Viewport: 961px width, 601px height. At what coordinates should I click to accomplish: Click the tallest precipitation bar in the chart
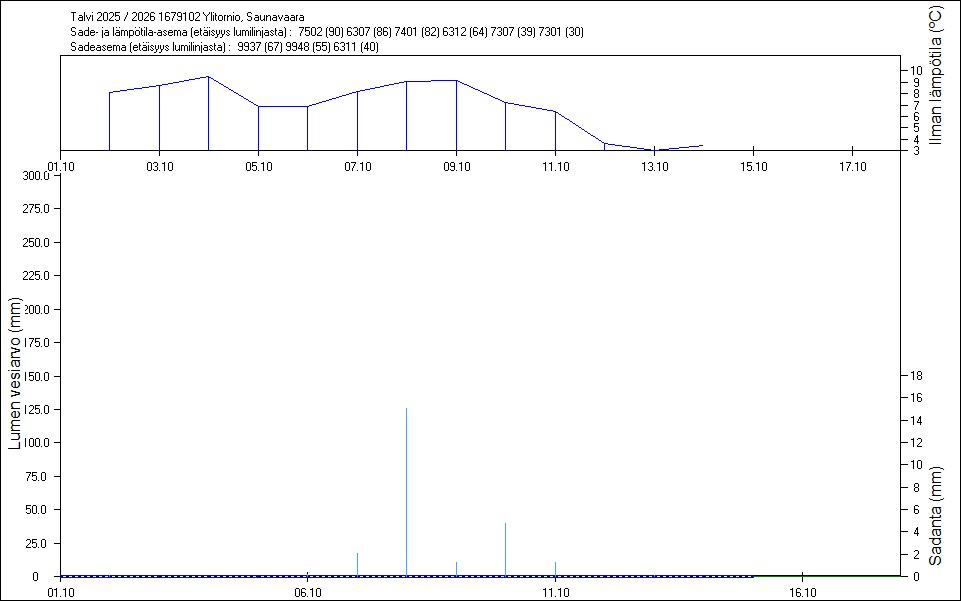click(x=406, y=490)
